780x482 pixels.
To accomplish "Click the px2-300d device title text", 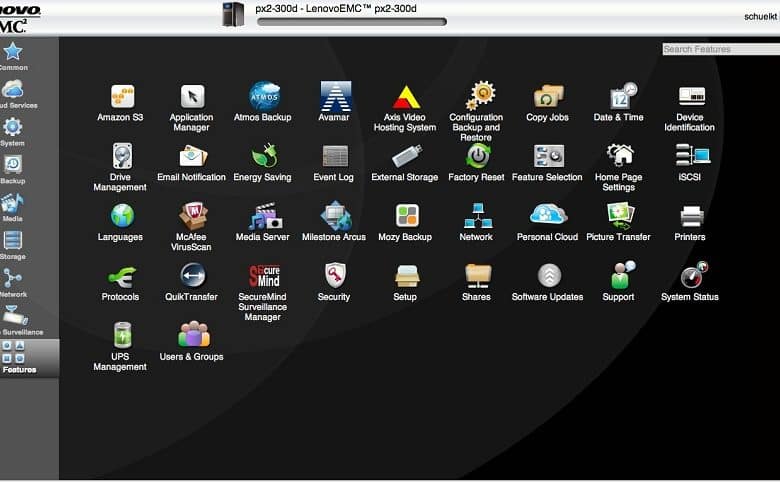I will tap(336, 8).
